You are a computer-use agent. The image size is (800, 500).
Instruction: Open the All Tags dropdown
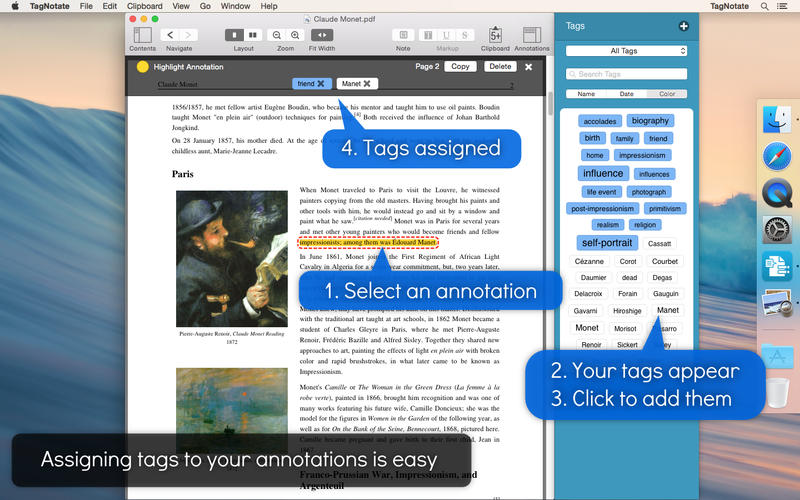[627, 51]
